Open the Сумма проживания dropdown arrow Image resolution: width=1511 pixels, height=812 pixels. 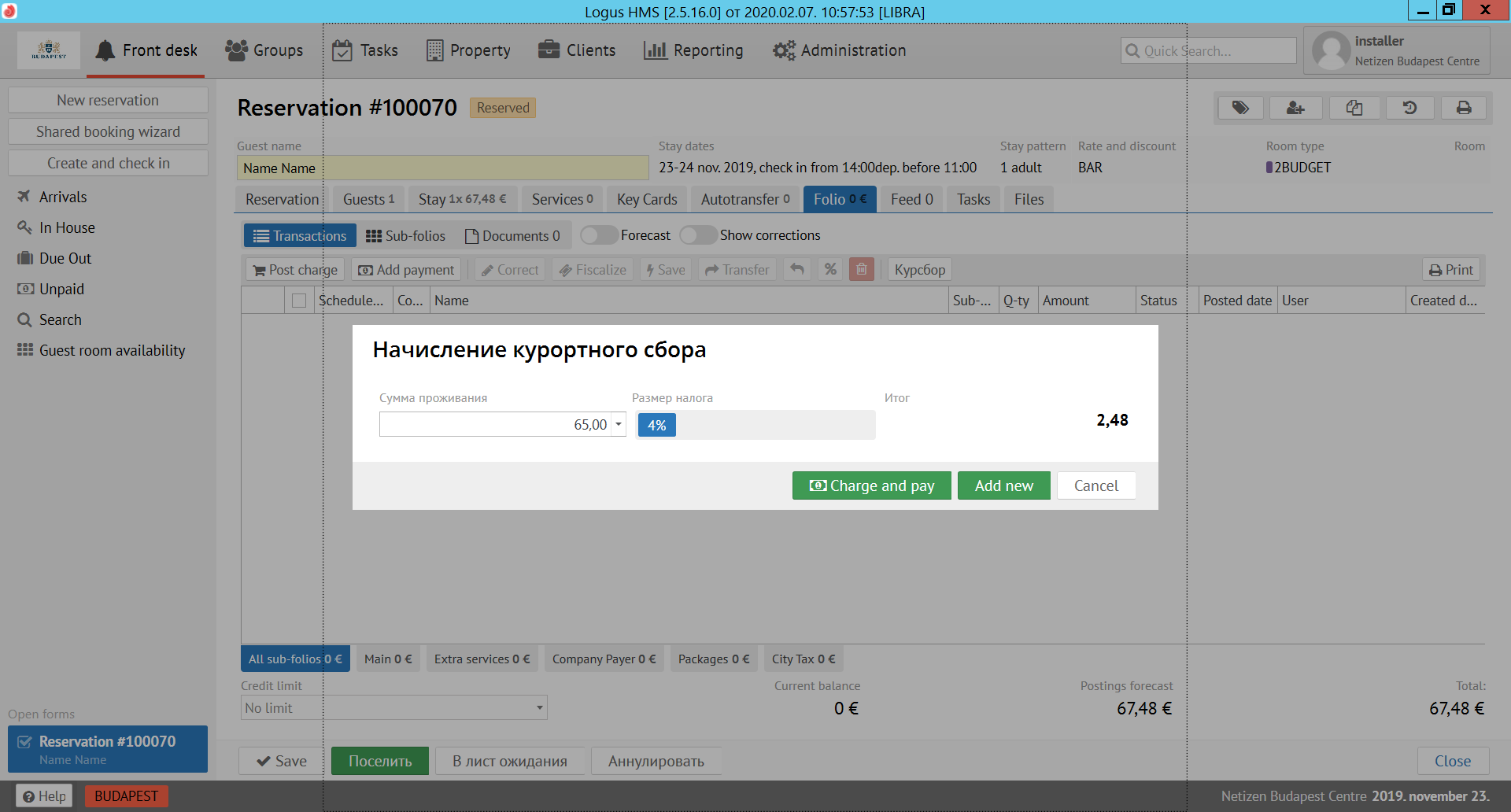(619, 424)
